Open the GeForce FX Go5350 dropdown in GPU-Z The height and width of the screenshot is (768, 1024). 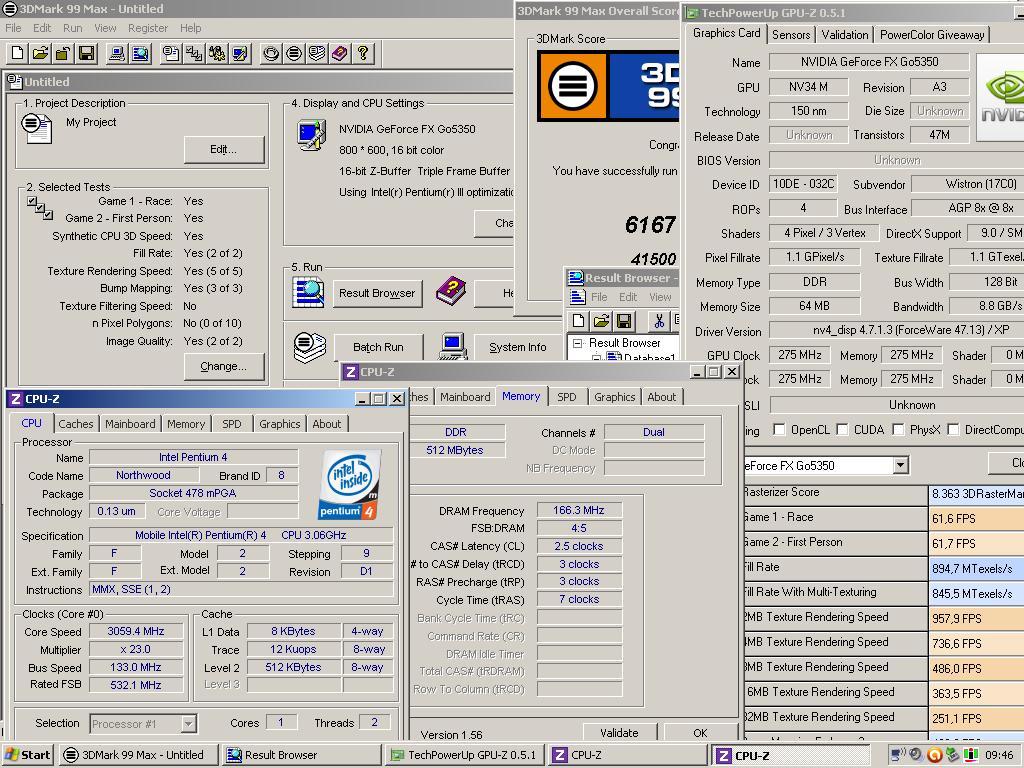901,466
